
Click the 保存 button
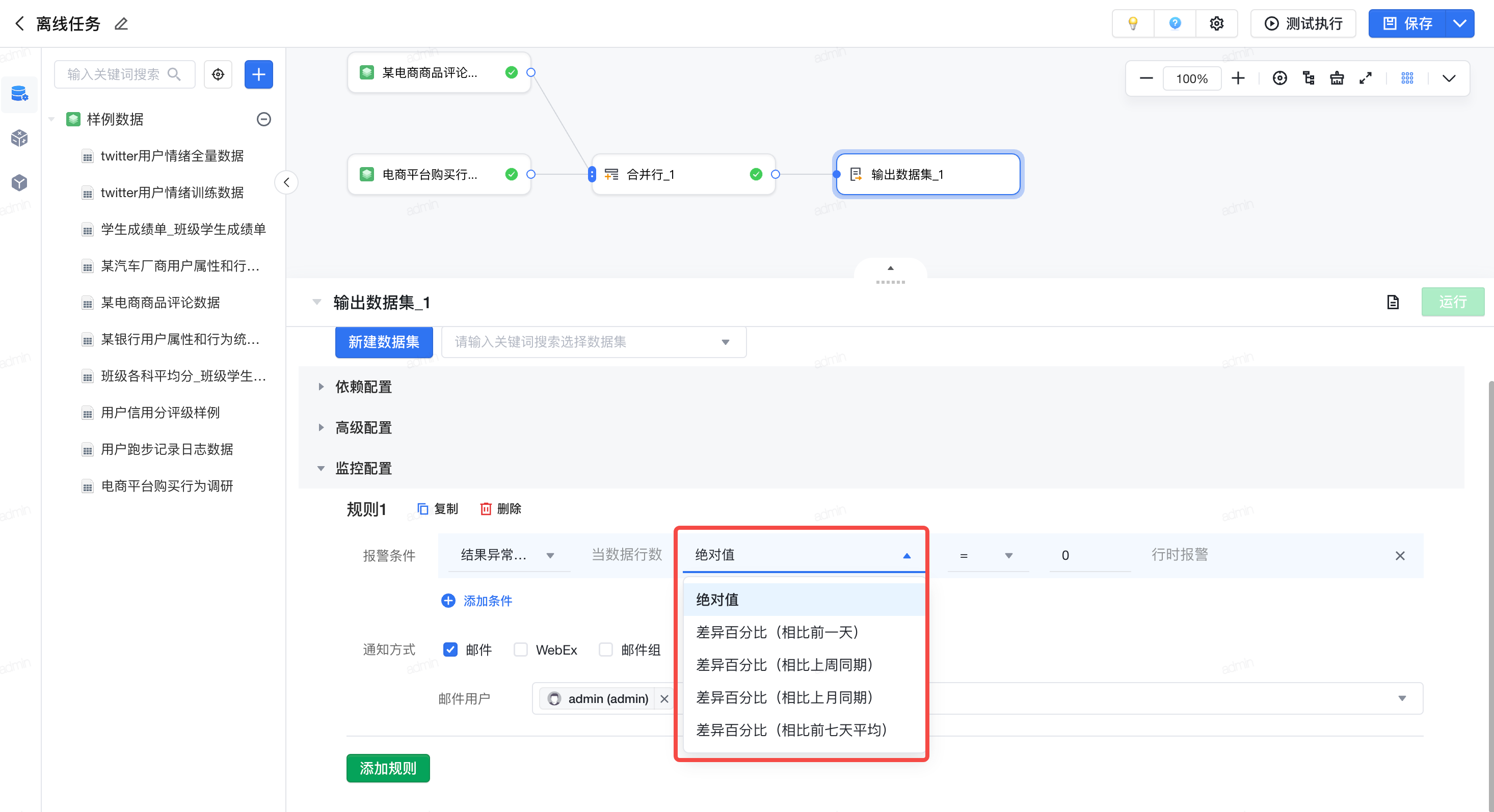point(1407,23)
